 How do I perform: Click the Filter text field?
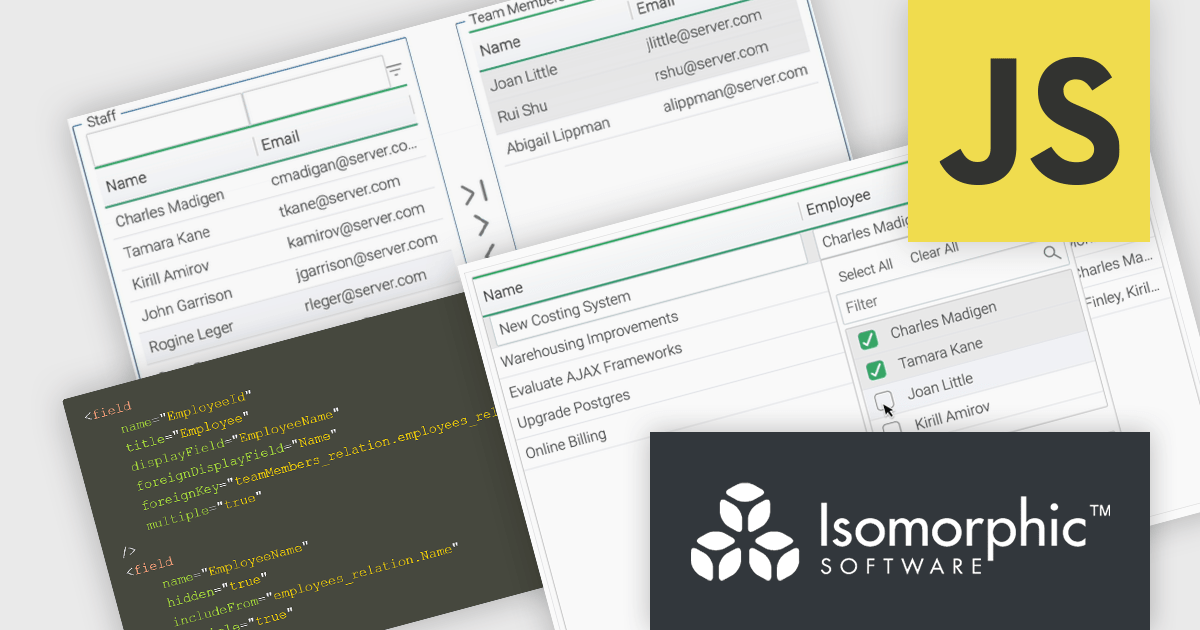950,296
